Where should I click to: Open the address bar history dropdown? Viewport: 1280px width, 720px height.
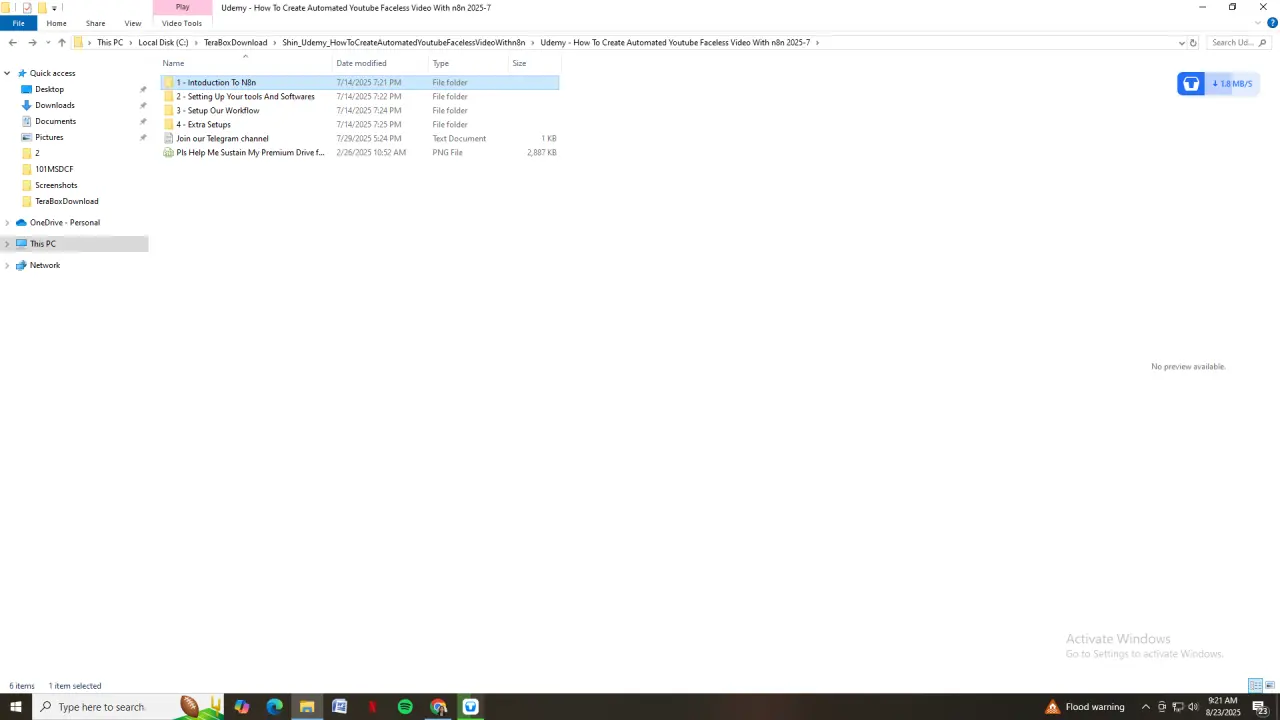[1181, 43]
